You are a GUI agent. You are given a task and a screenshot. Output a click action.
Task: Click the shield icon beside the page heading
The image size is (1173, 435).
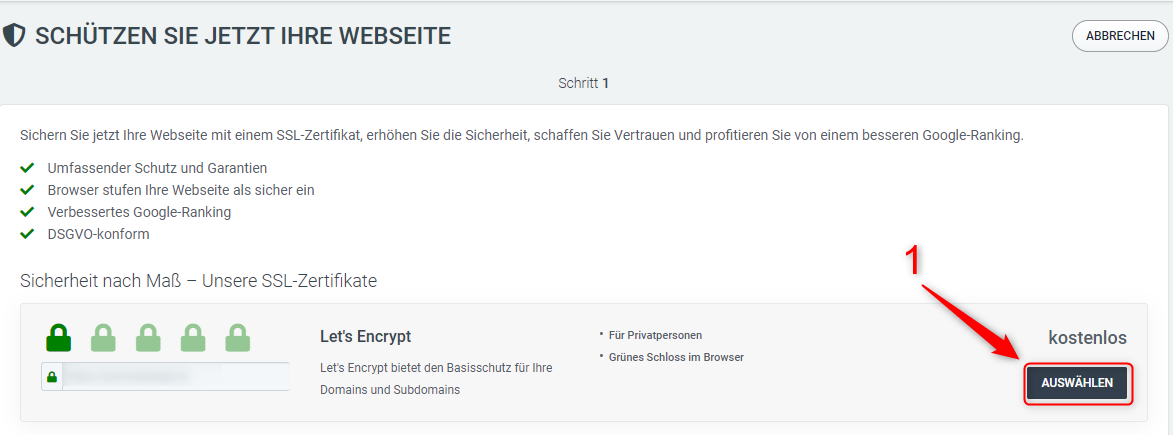[x=14, y=36]
